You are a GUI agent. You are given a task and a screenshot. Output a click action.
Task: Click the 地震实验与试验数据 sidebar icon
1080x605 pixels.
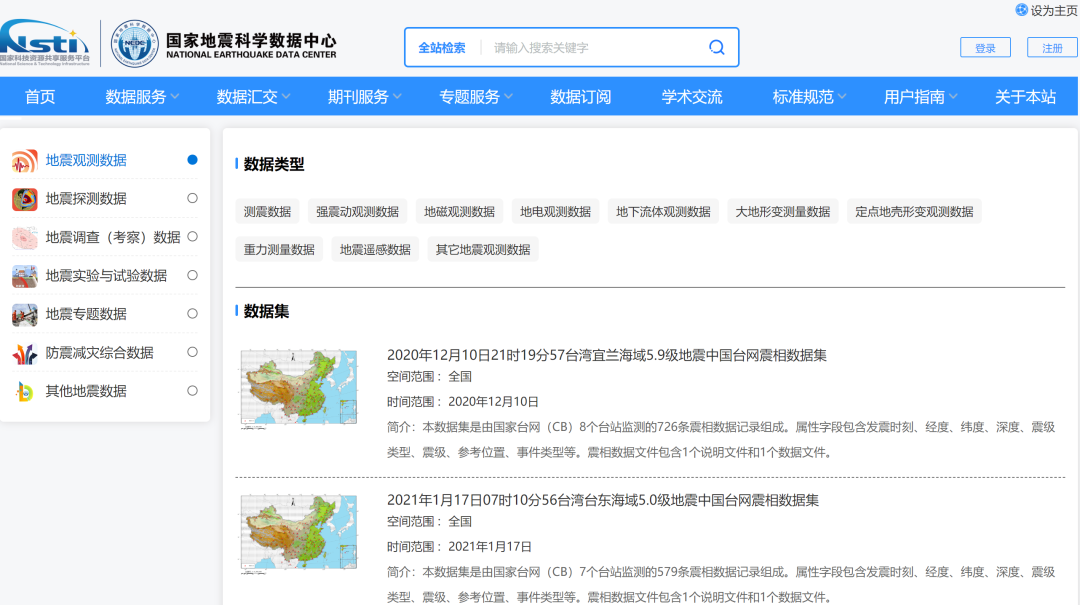[24, 275]
